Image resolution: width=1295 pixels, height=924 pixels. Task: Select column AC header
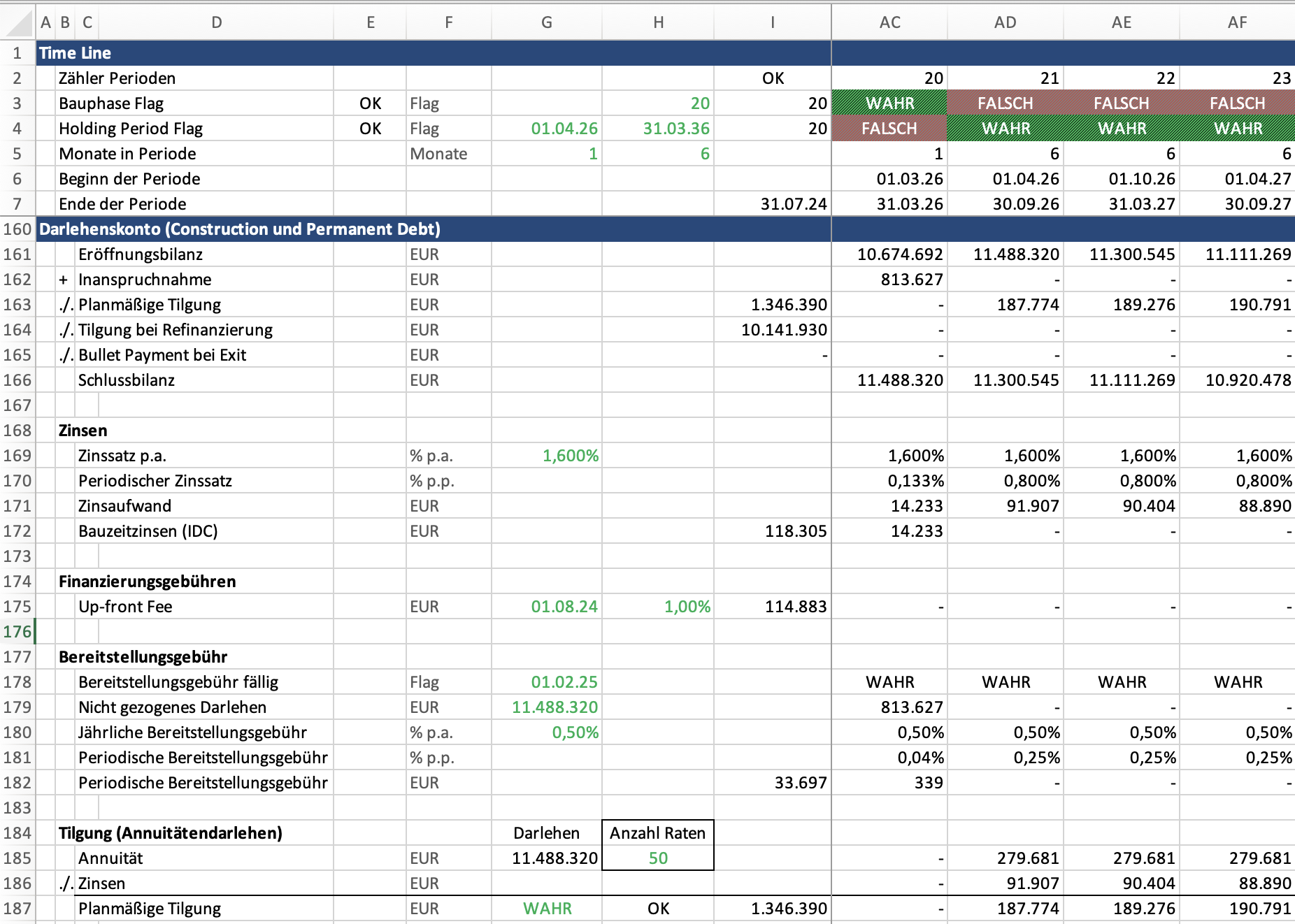tap(889, 23)
